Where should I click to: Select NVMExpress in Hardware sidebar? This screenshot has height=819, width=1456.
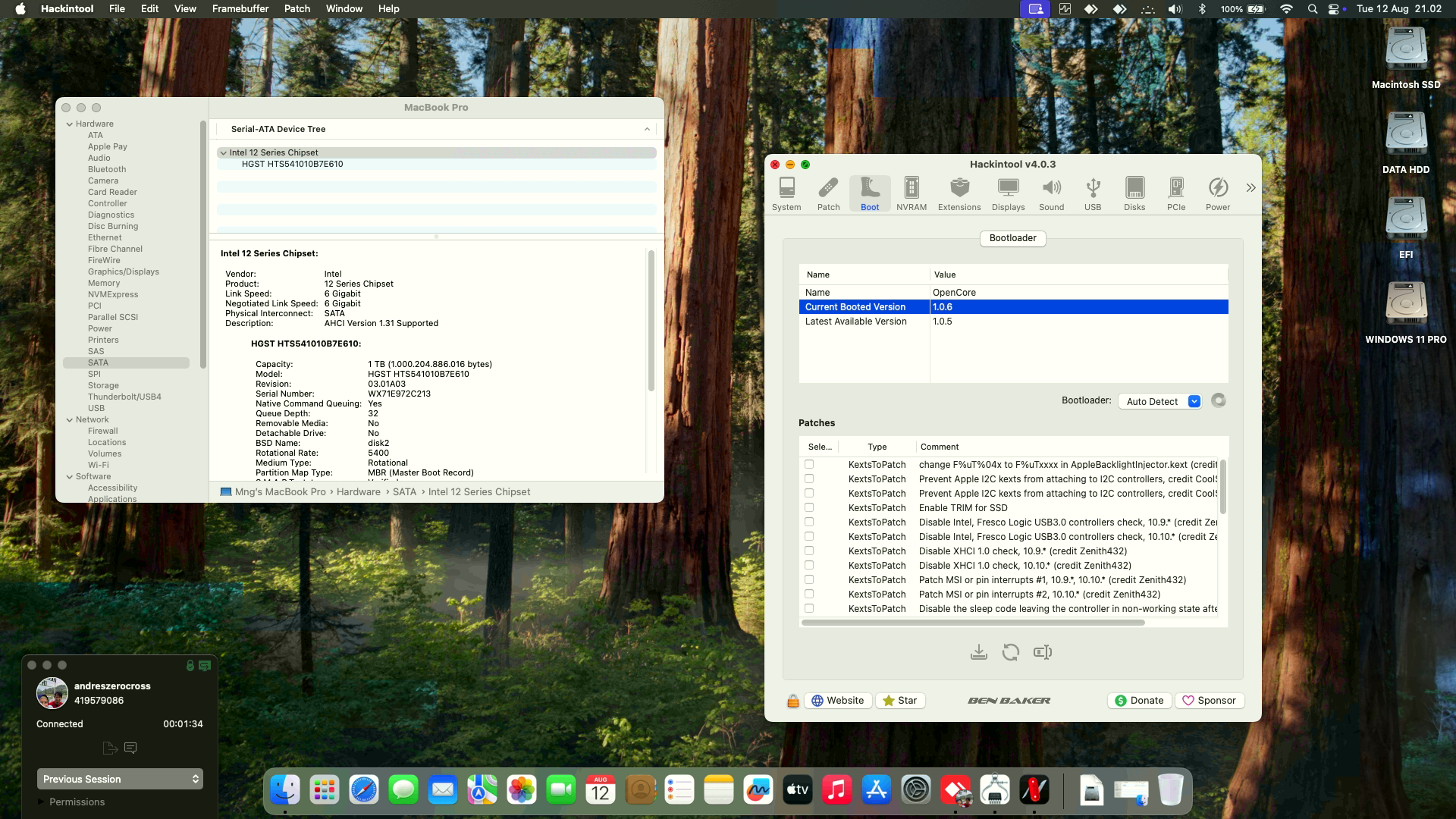click(x=112, y=294)
